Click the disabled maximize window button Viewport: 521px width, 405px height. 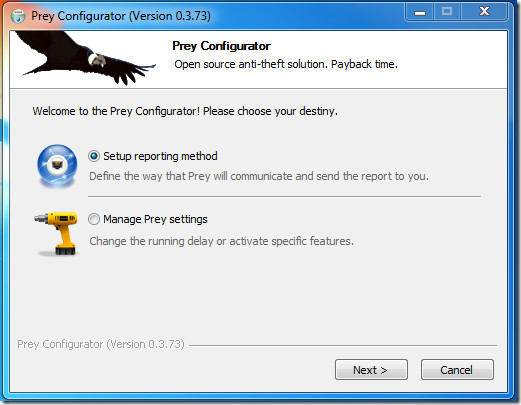(x=447, y=12)
